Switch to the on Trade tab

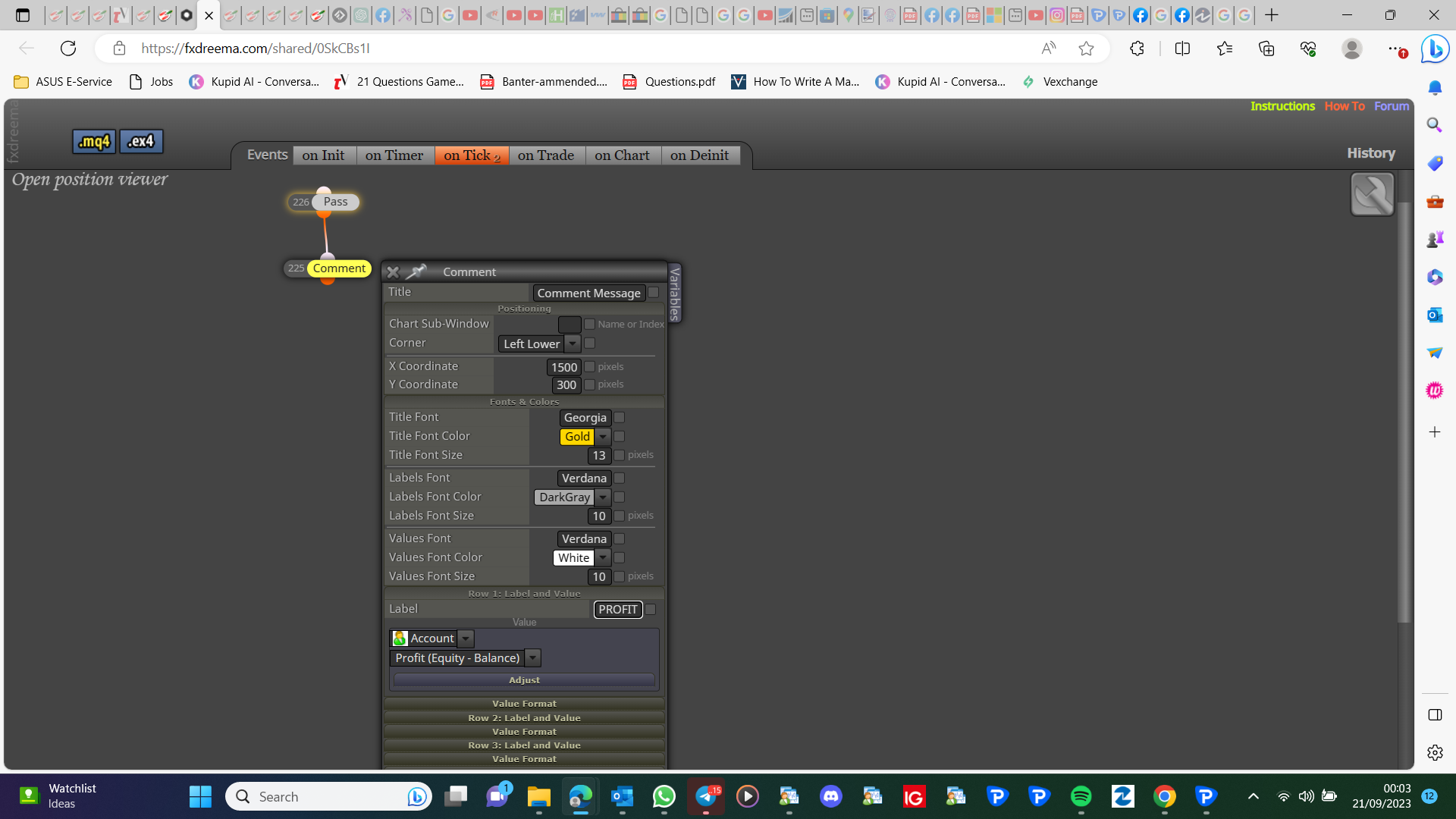(x=546, y=155)
